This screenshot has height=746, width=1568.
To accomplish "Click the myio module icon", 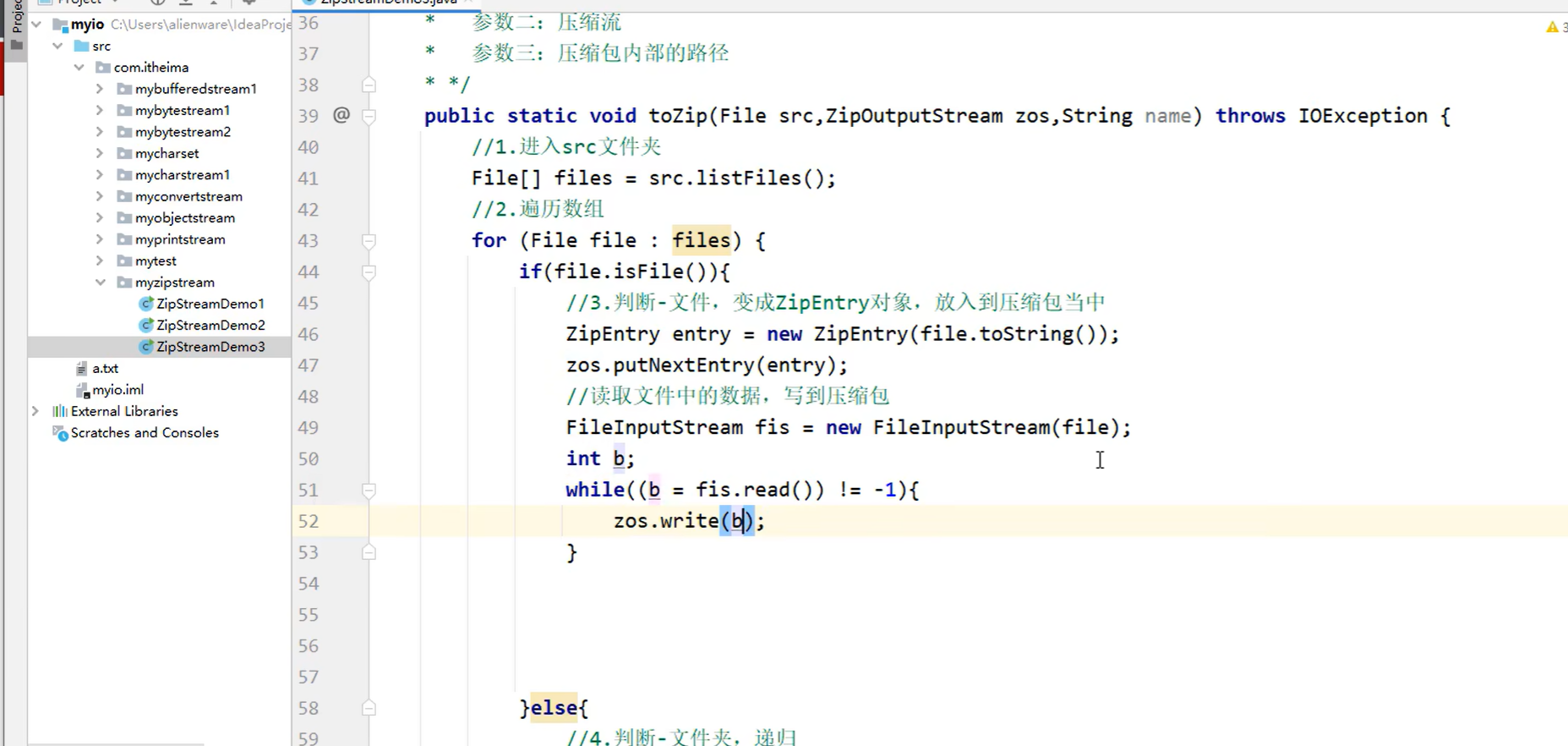I will click(60, 25).
